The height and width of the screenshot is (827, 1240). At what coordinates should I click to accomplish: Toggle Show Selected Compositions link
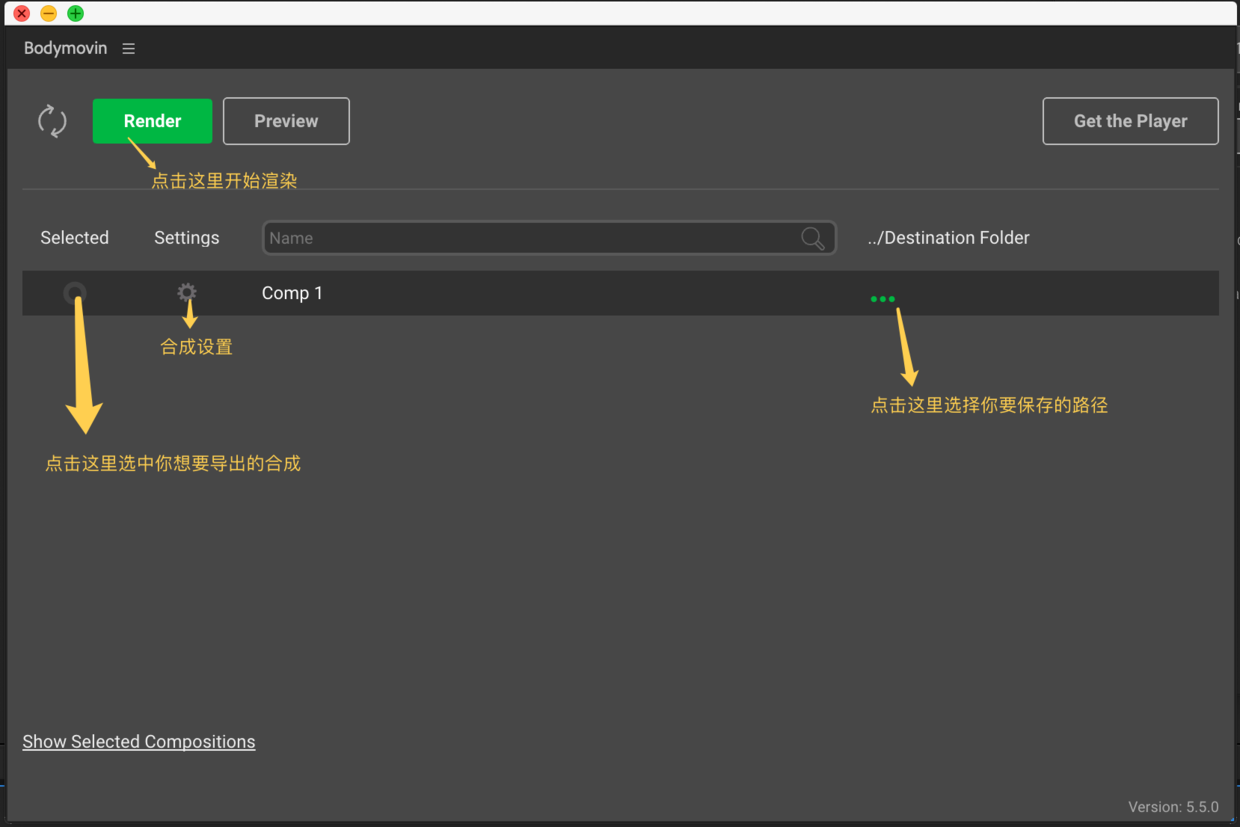pyautogui.click(x=139, y=742)
